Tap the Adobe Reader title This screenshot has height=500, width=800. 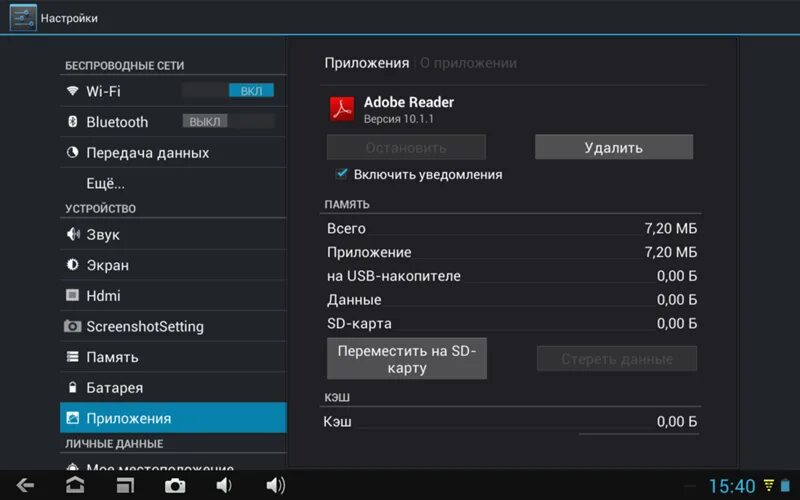click(409, 102)
